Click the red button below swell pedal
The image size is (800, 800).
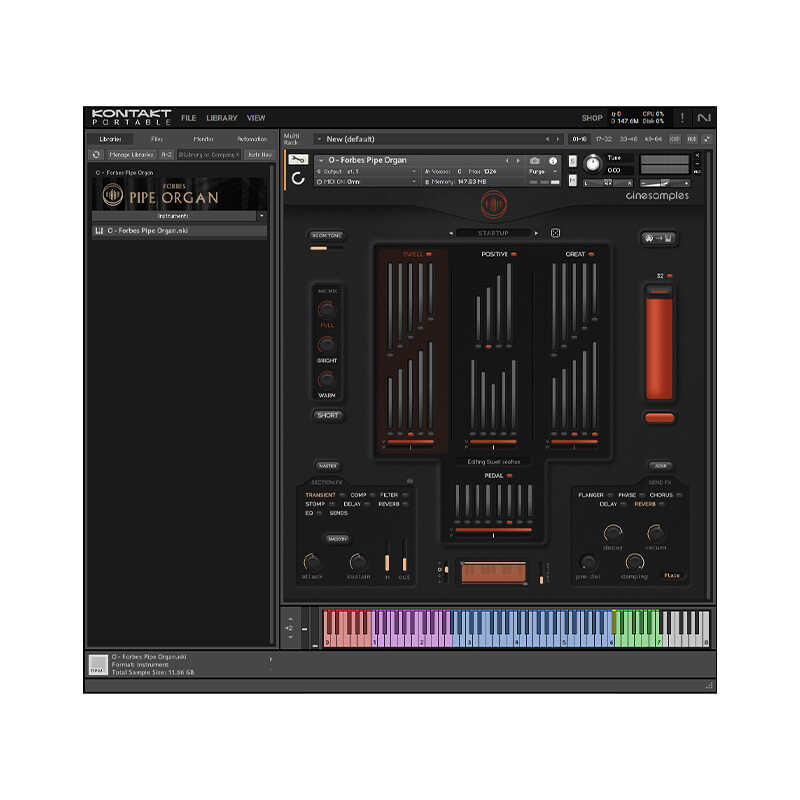pyautogui.click(x=659, y=418)
